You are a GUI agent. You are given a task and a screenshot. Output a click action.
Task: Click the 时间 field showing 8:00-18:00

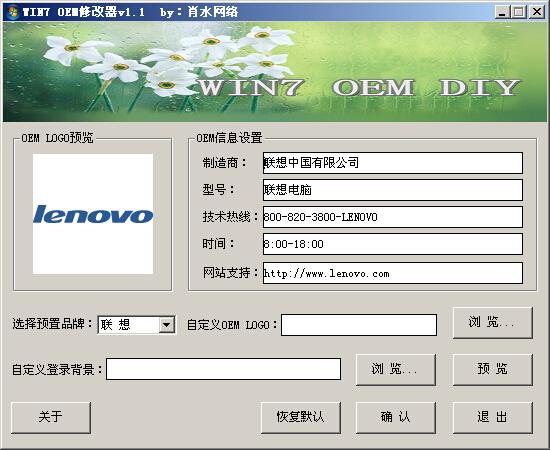393,244
